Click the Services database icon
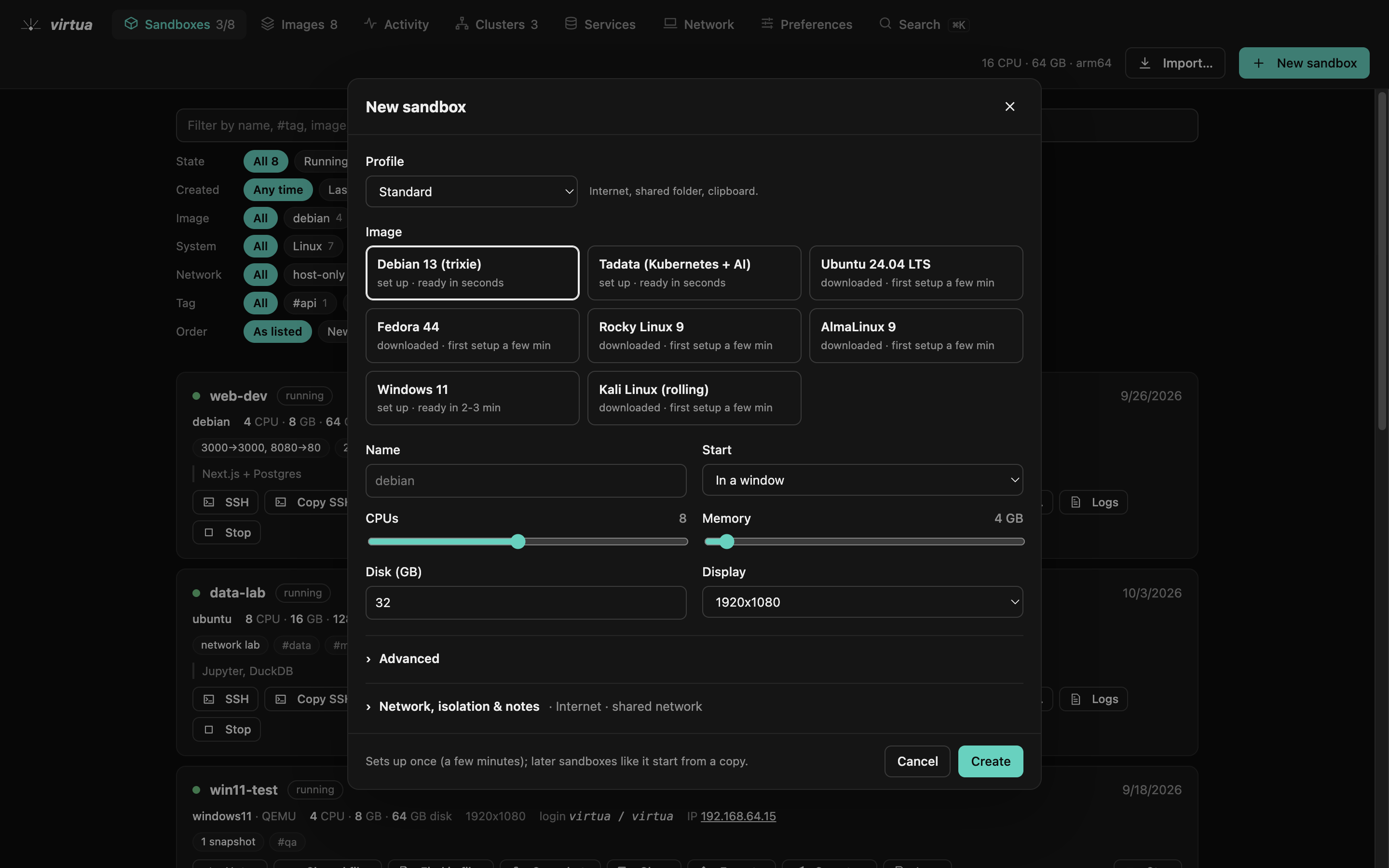 [x=571, y=24]
